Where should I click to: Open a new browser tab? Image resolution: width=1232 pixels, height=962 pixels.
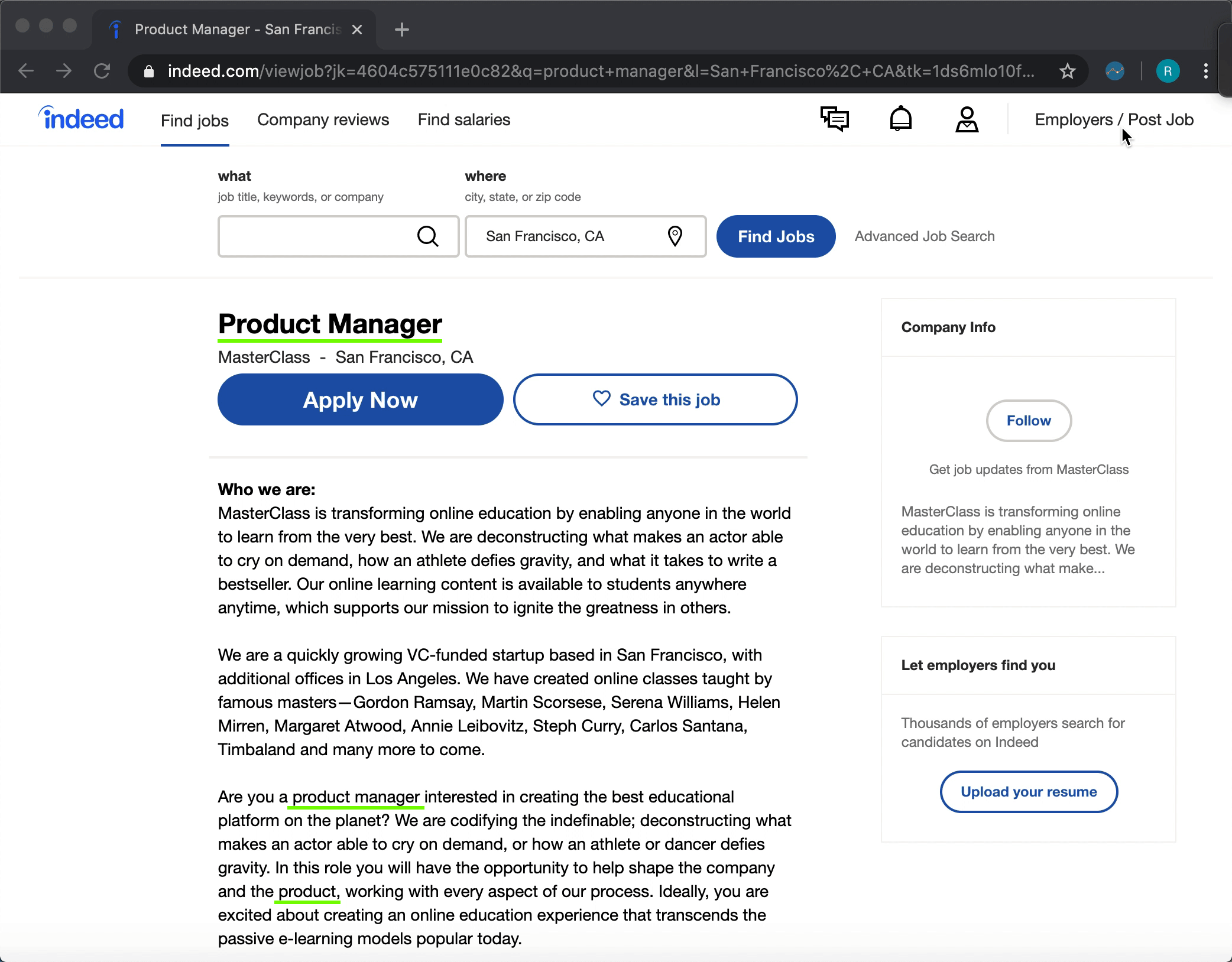(401, 30)
